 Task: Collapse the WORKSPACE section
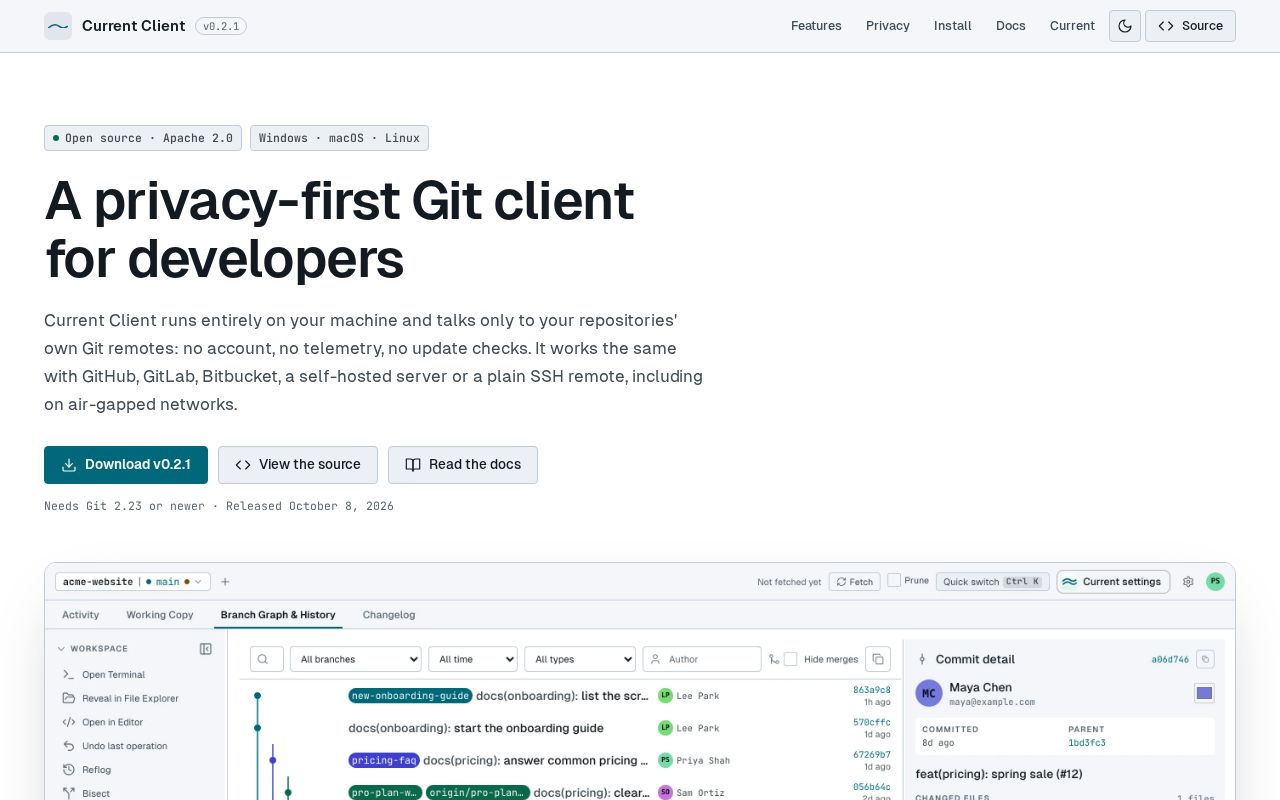(x=91, y=649)
